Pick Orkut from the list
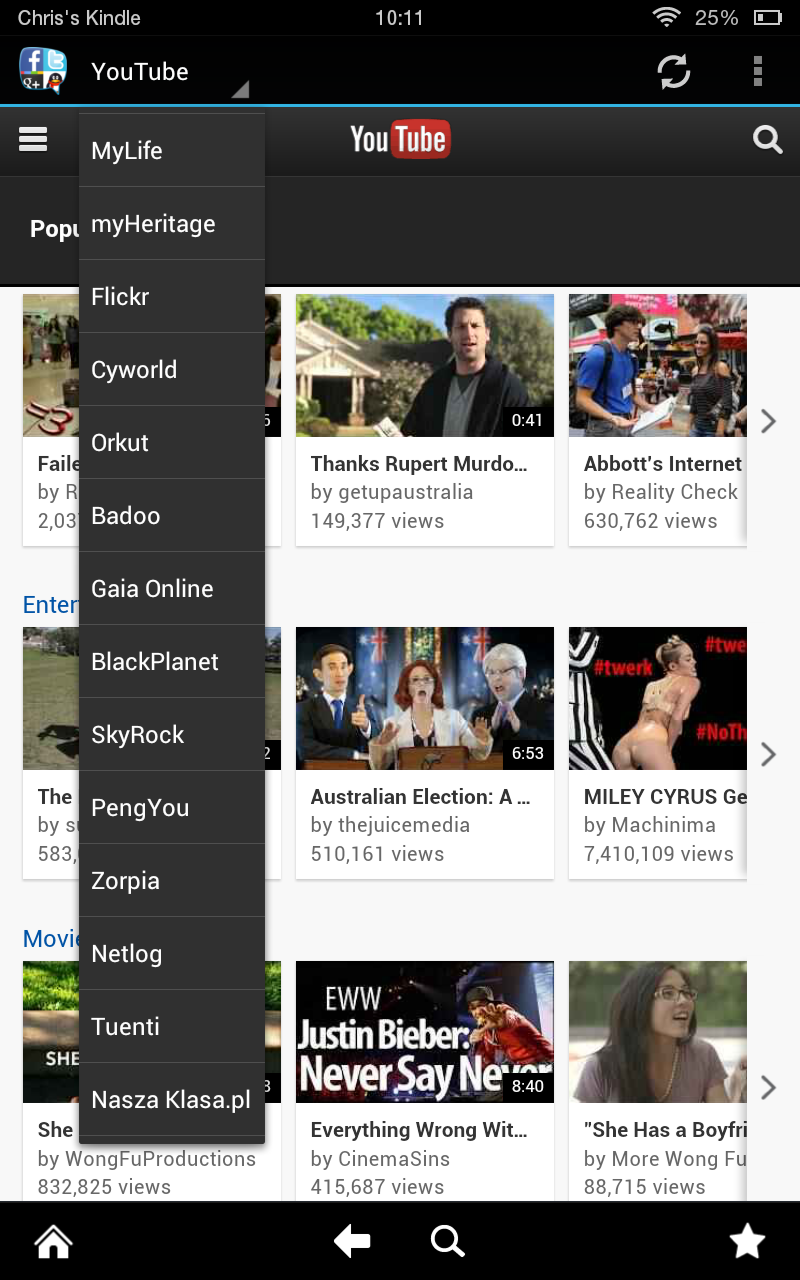Viewport: 800px width, 1280px height. click(x=172, y=442)
